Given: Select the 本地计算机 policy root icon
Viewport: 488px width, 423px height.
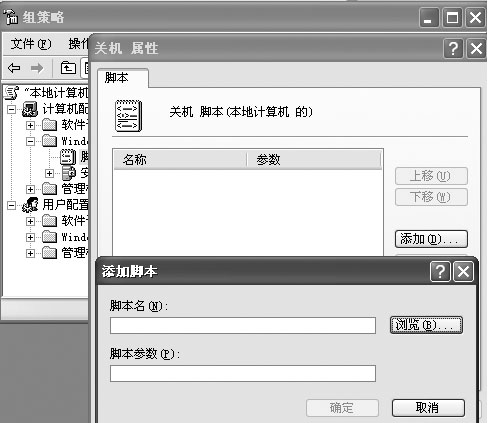Looking at the screenshot, I should pyautogui.click(x=12, y=92).
